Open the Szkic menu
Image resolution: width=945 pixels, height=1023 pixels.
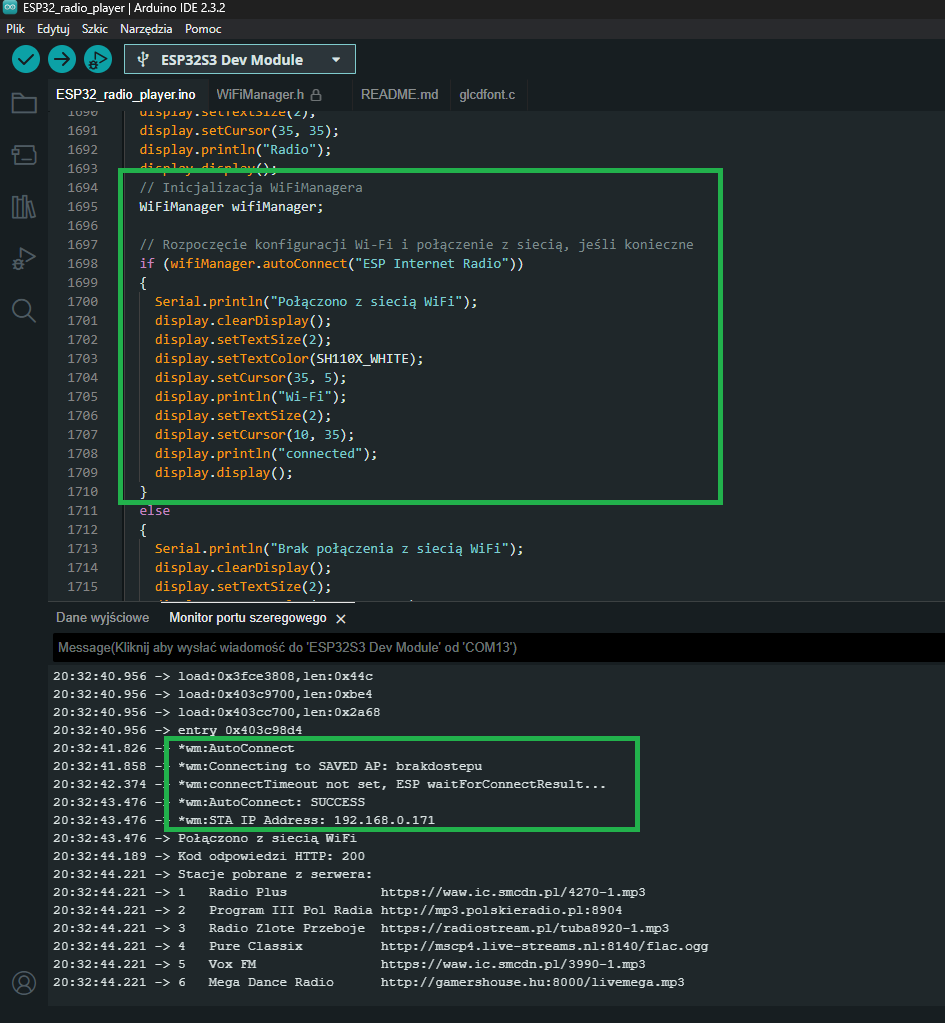coord(95,29)
